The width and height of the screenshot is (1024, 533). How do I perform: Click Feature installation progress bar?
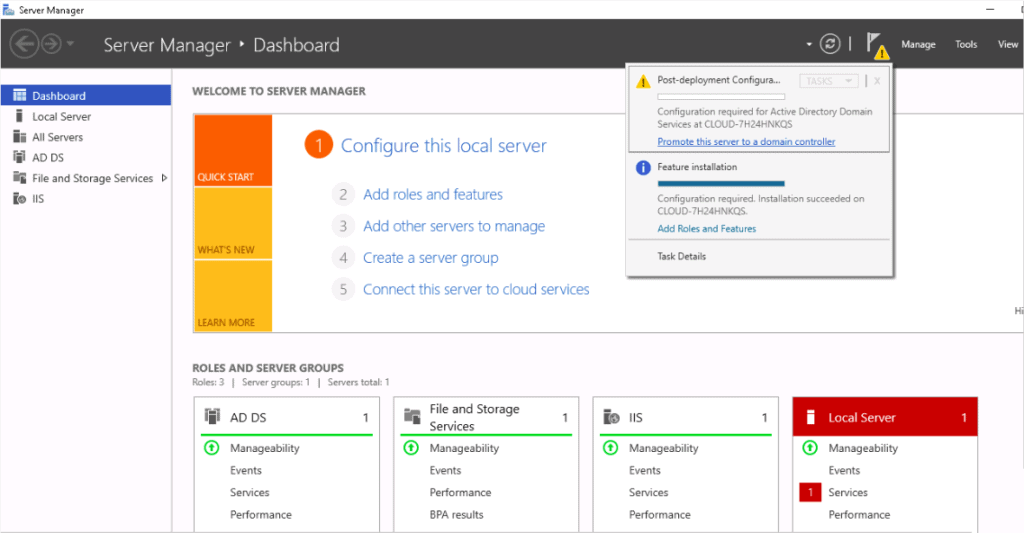pos(721,184)
